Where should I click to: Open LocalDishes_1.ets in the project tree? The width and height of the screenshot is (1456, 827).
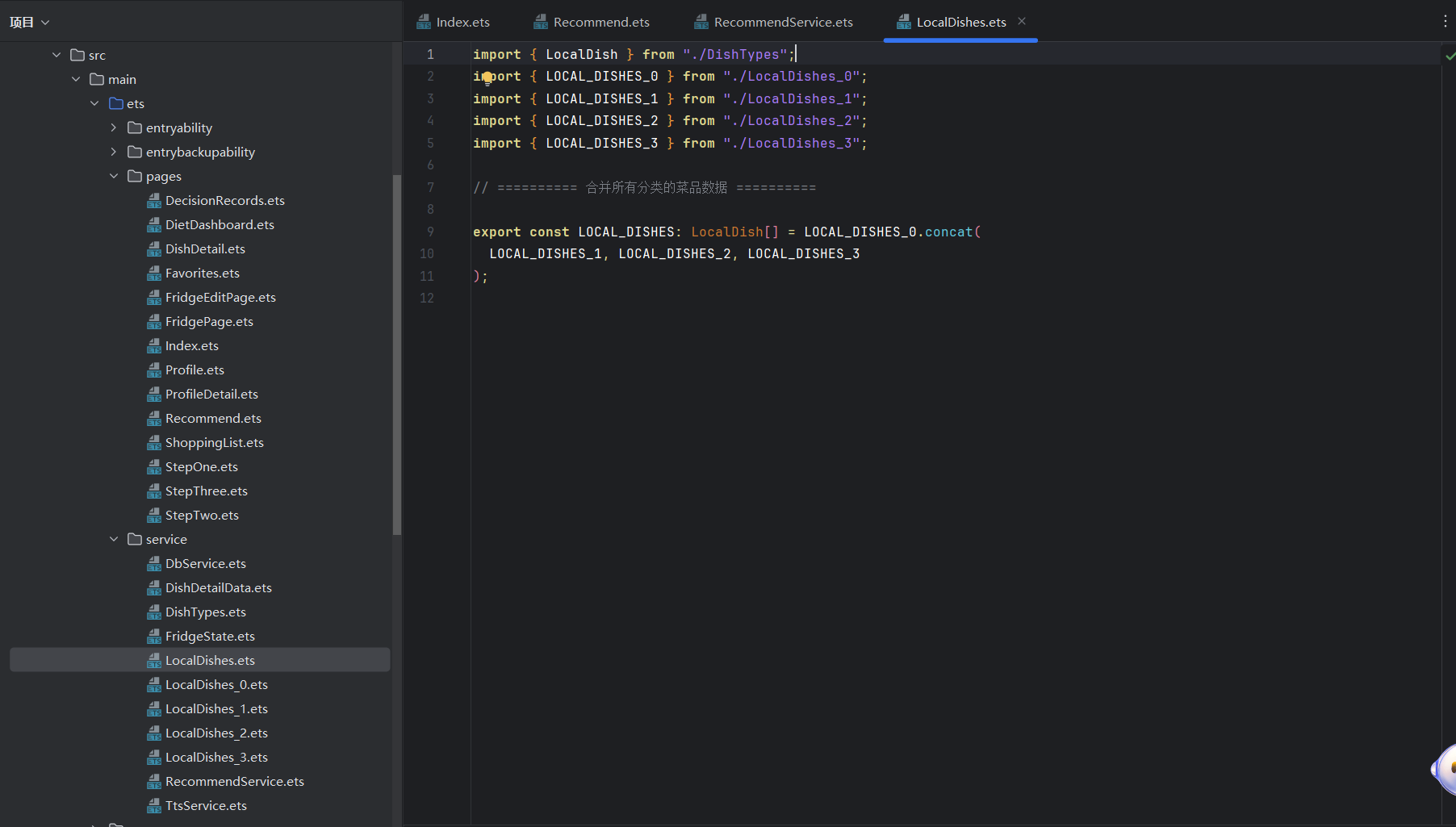click(216, 708)
